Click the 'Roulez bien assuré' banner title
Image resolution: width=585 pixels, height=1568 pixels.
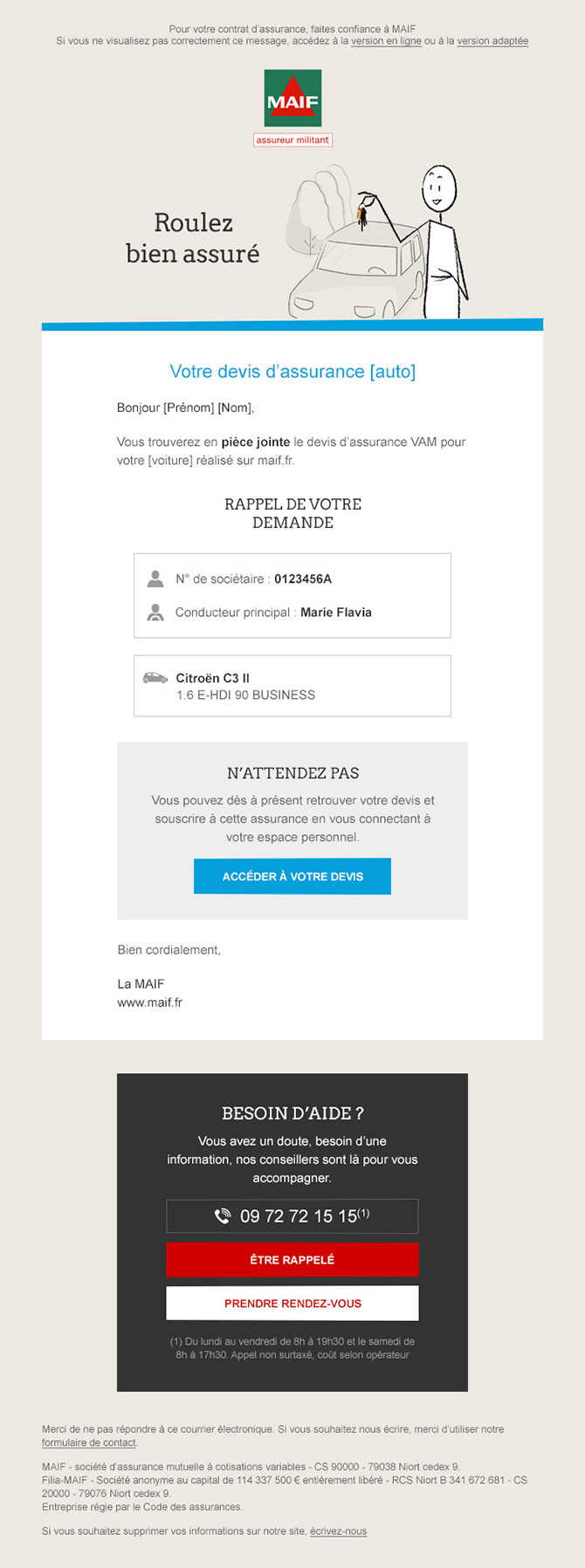point(193,238)
